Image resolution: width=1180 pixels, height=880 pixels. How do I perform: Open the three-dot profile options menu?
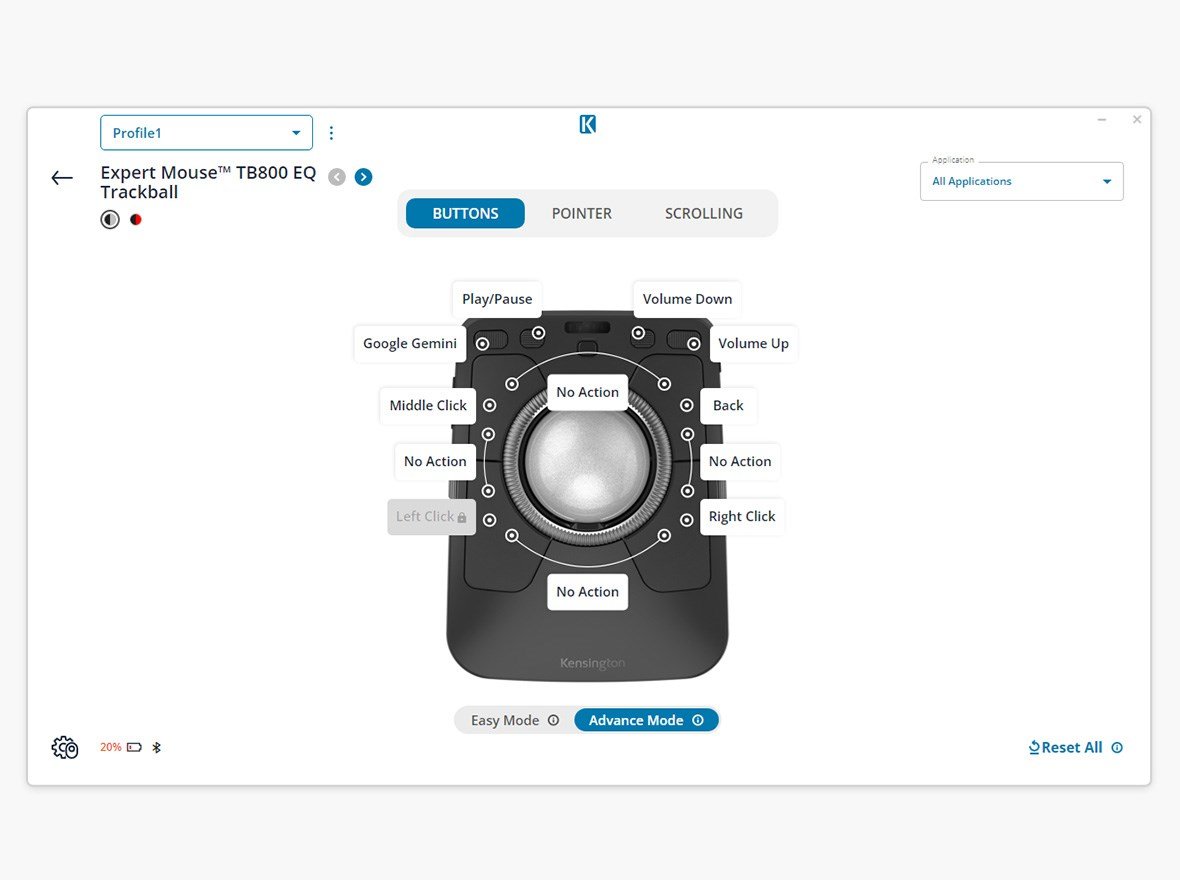point(331,132)
